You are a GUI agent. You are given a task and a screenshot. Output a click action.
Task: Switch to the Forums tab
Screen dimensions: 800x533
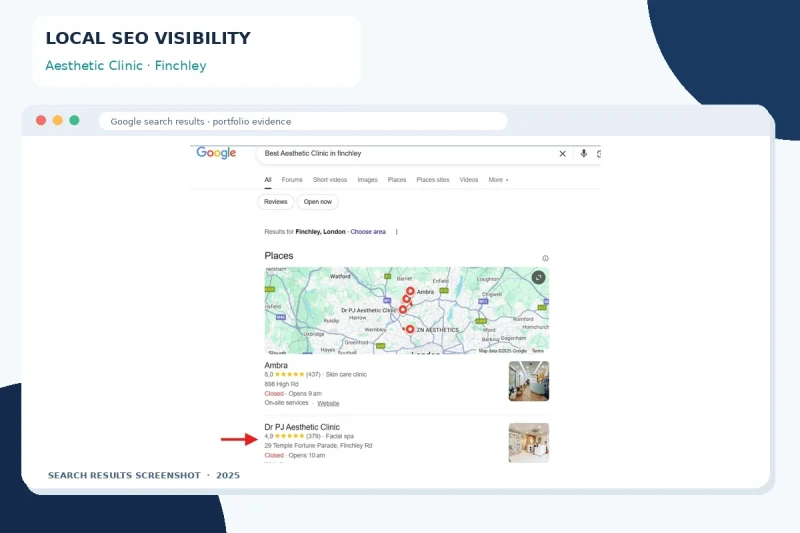pyautogui.click(x=292, y=180)
